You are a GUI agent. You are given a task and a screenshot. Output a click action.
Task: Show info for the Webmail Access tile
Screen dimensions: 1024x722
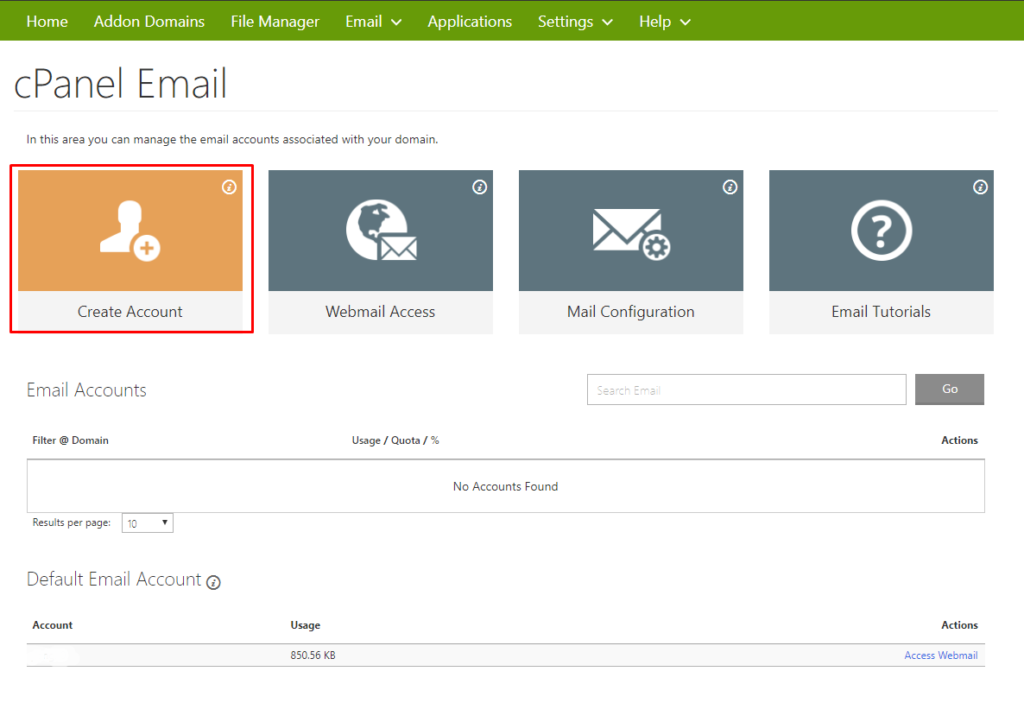[x=479, y=187]
